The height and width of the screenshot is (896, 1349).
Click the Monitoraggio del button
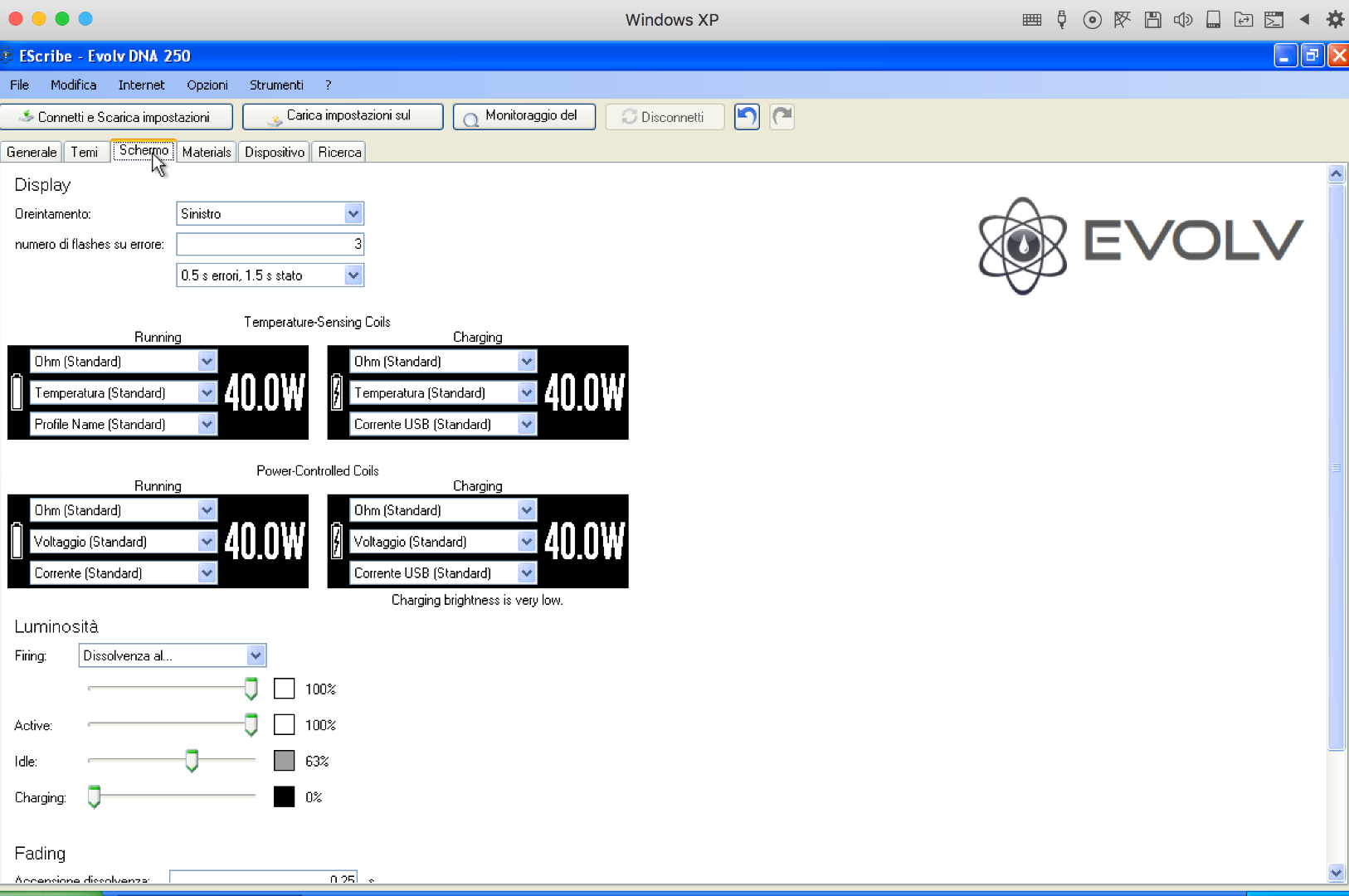coord(524,117)
